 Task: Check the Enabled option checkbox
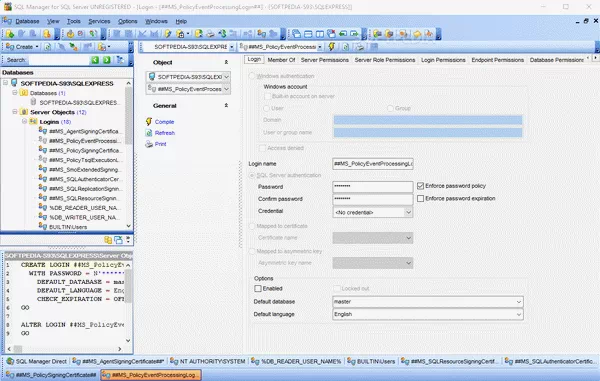258,288
